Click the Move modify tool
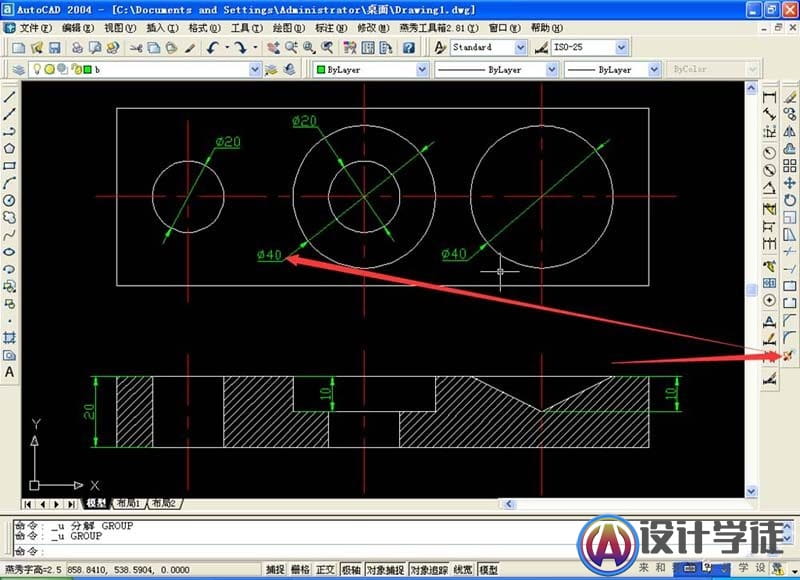 [790, 183]
